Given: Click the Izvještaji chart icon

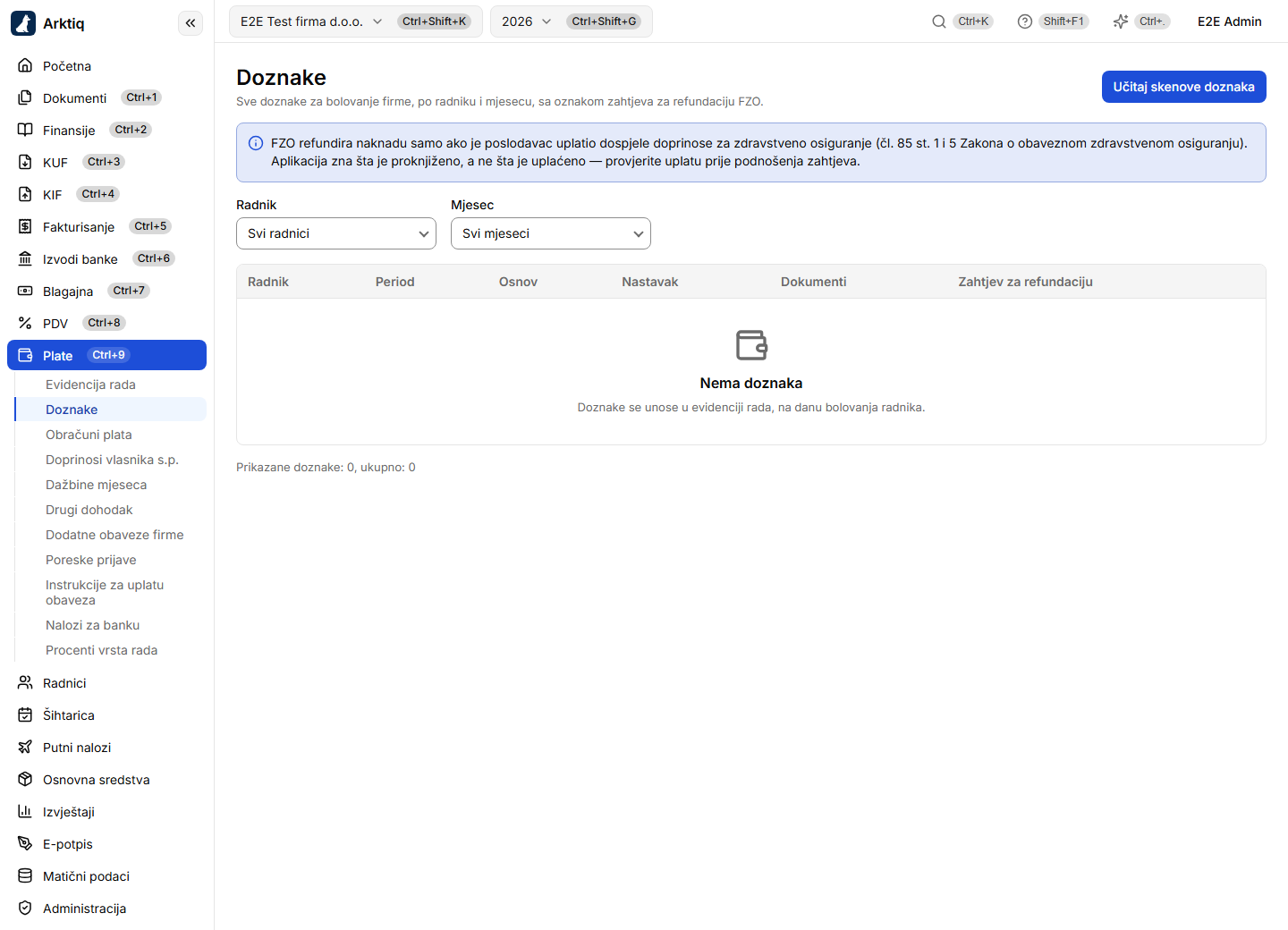Looking at the screenshot, I should [x=25, y=812].
